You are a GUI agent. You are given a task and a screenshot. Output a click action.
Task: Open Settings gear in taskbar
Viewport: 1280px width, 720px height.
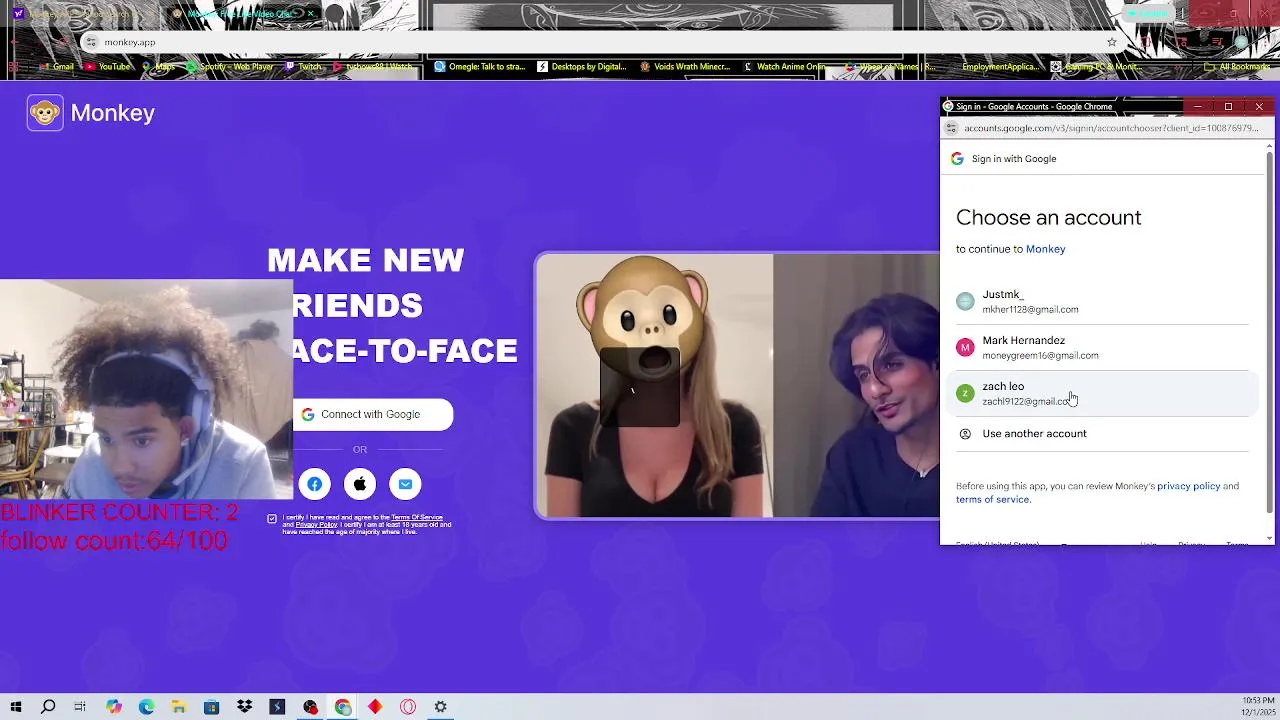[x=440, y=707]
